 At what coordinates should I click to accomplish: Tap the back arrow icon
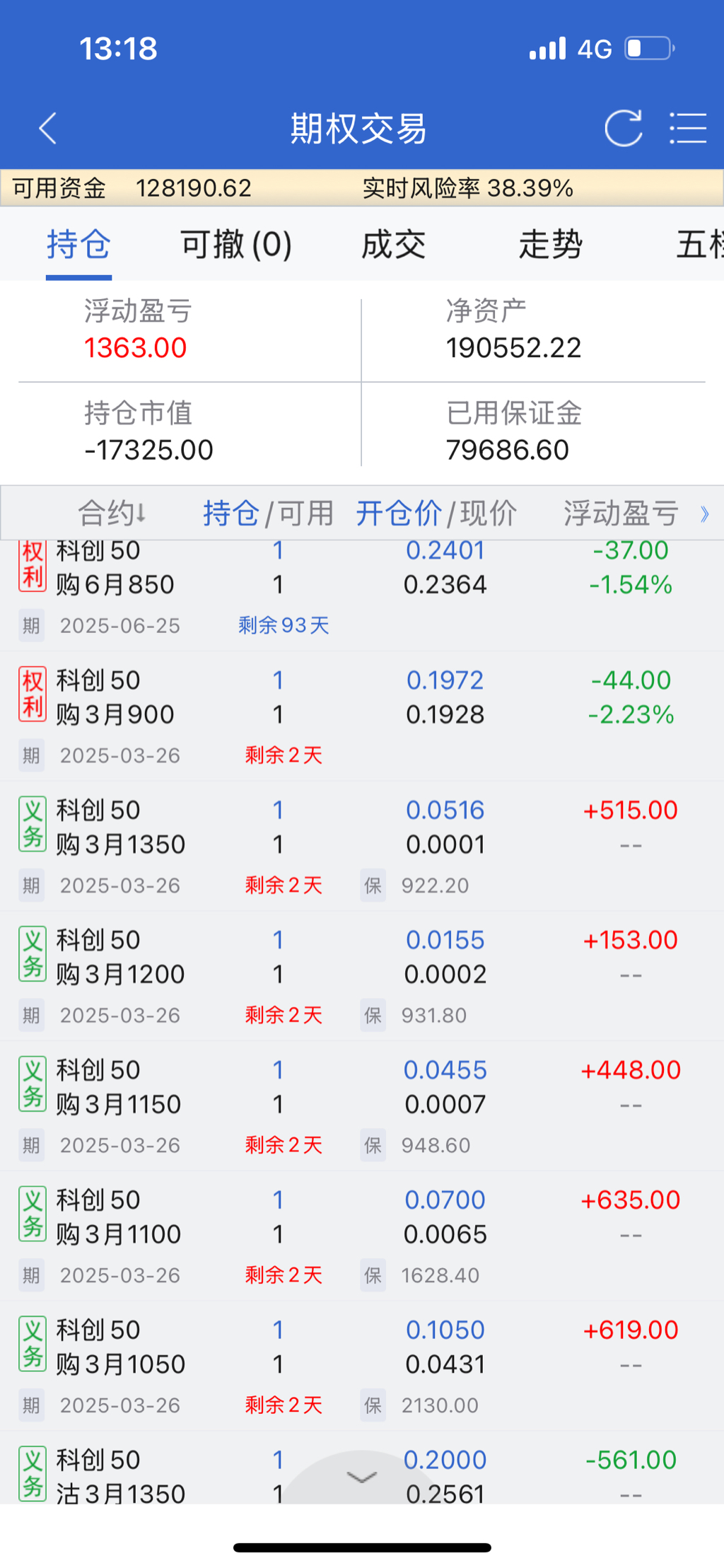tap(47, 128)
